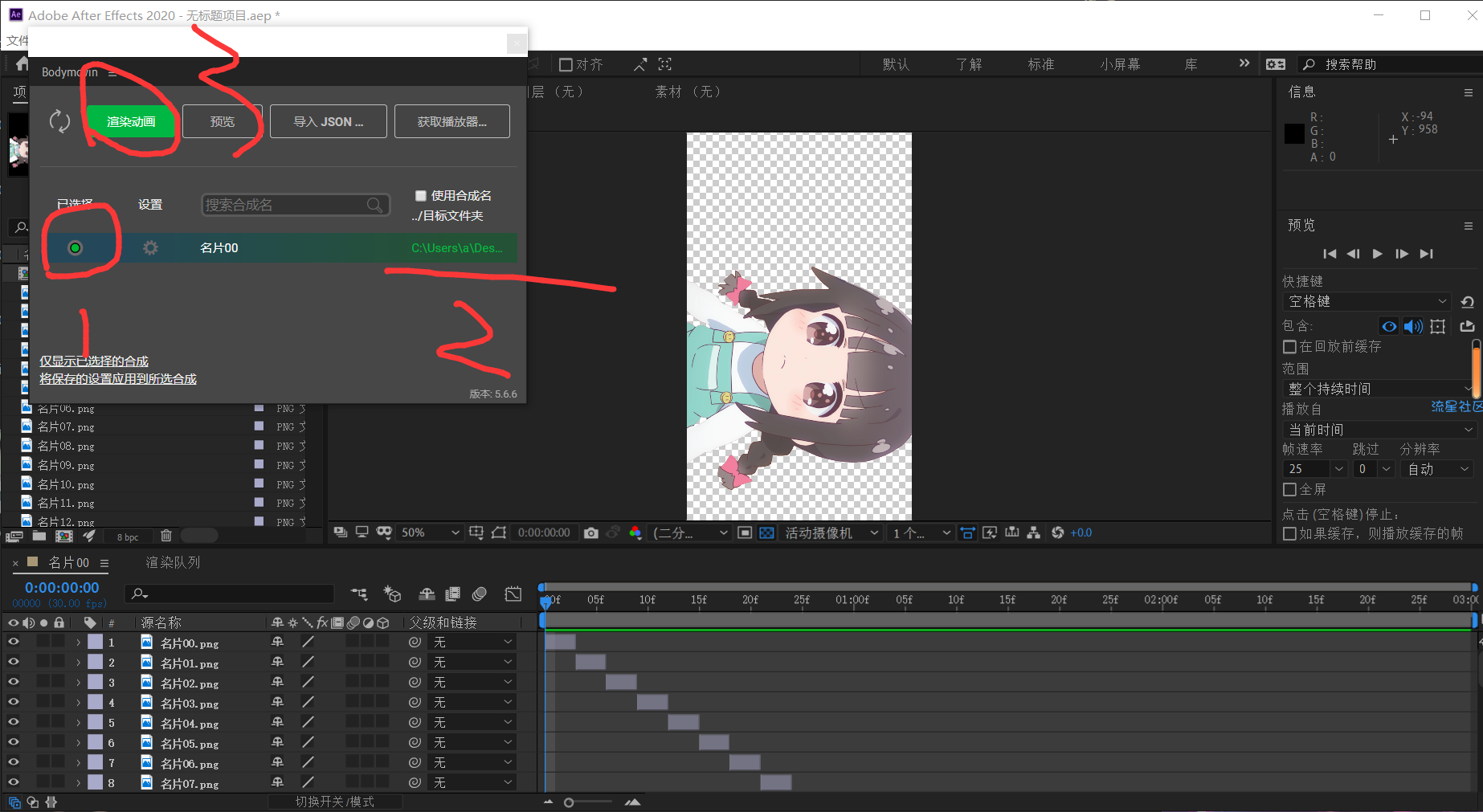Toggle the transparency grid icon
Image resolution: width=1483 pixels, height=812 pixels.
767,532
